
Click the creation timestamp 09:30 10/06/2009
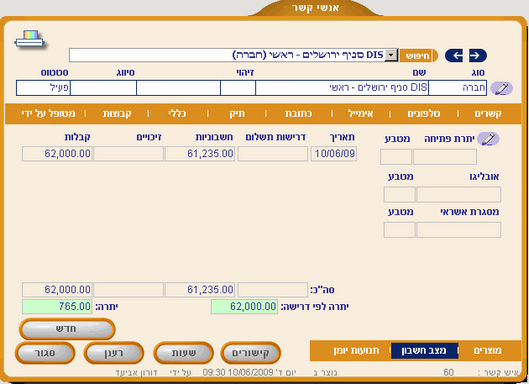point(239,373)
